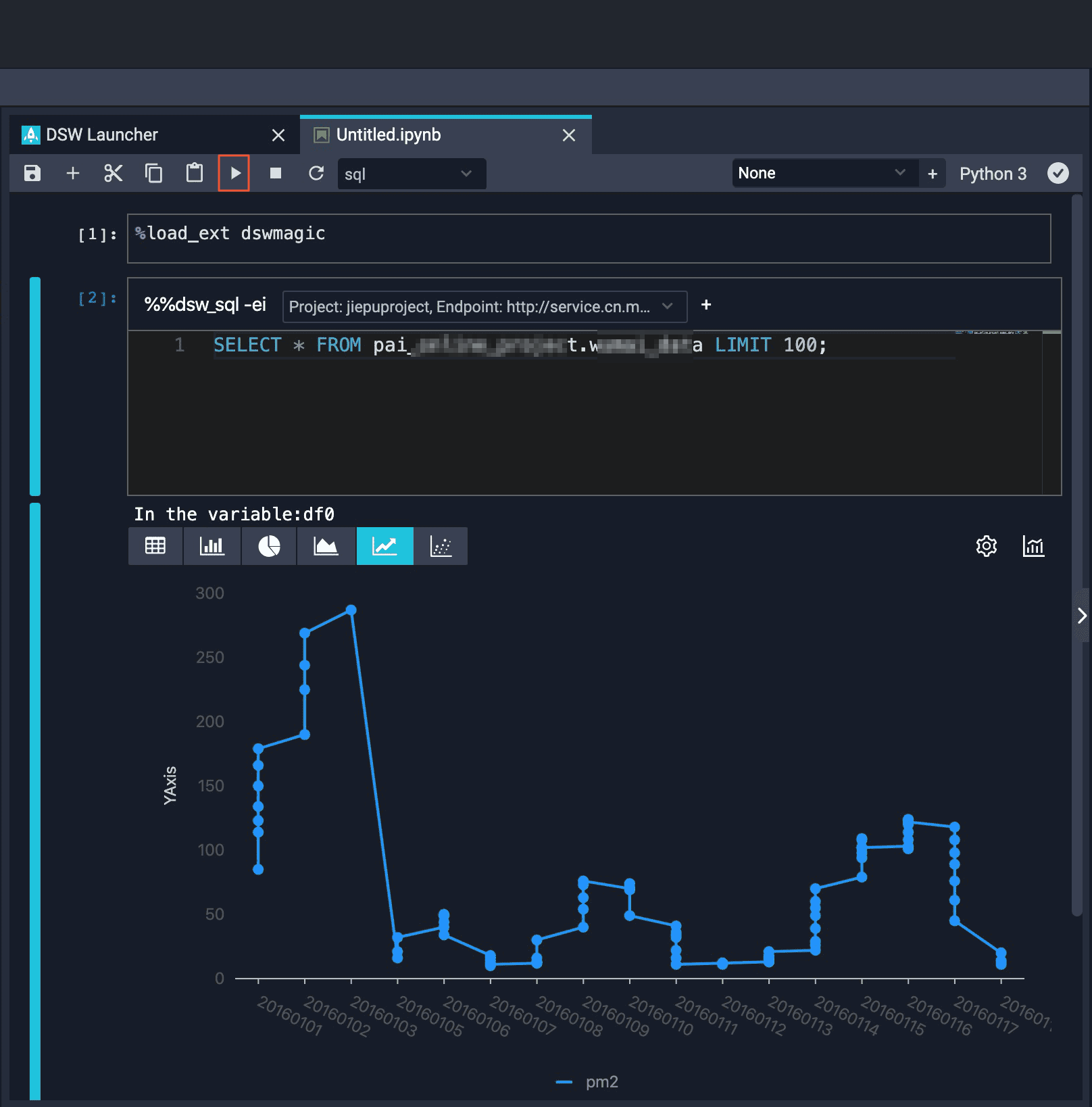This screenshot has height=1107, width=1092.
Task: Click the YAxis title label
Action: pyautogui.click(x=170, y=785)
